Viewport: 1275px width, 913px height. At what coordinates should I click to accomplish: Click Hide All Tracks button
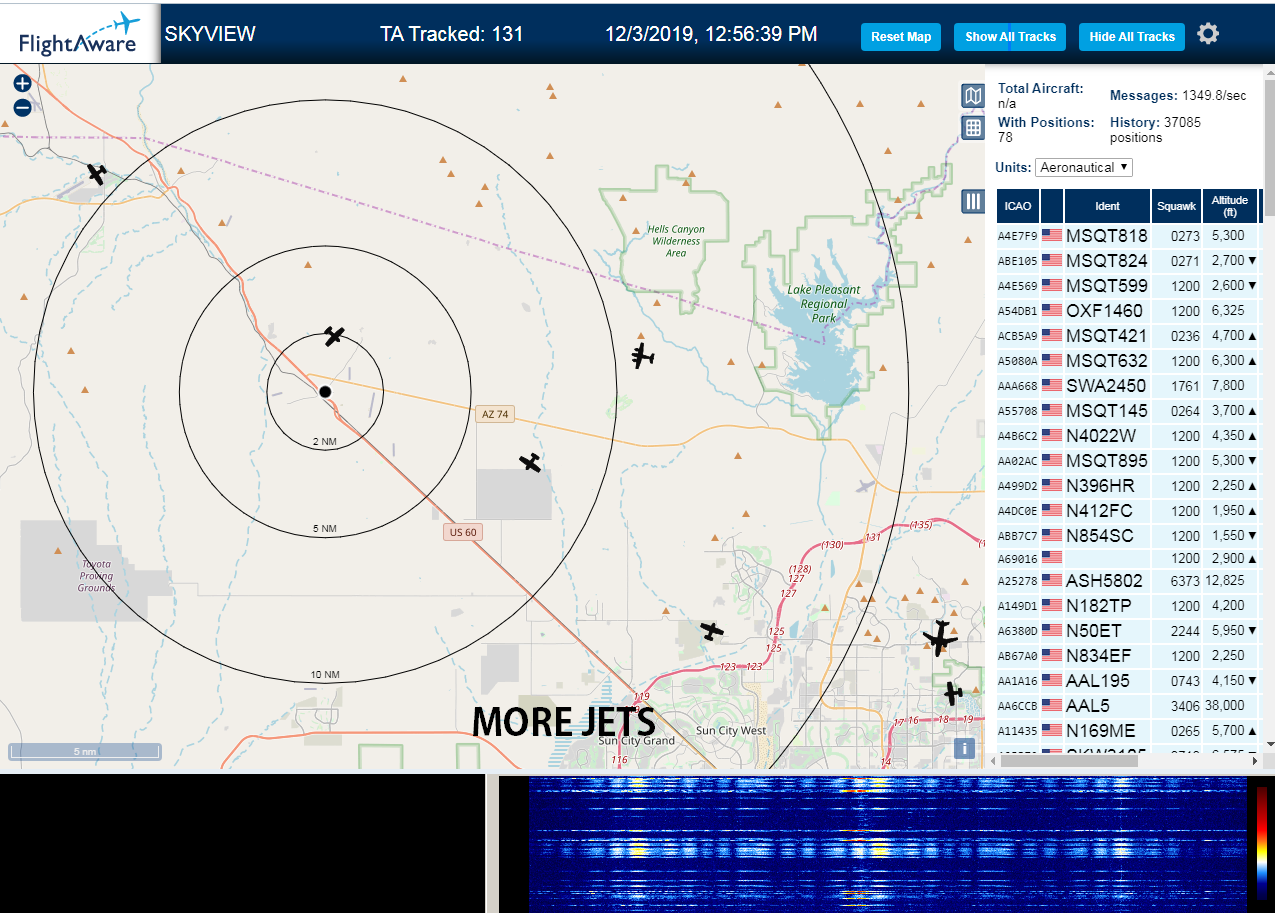pos(1132,36)
